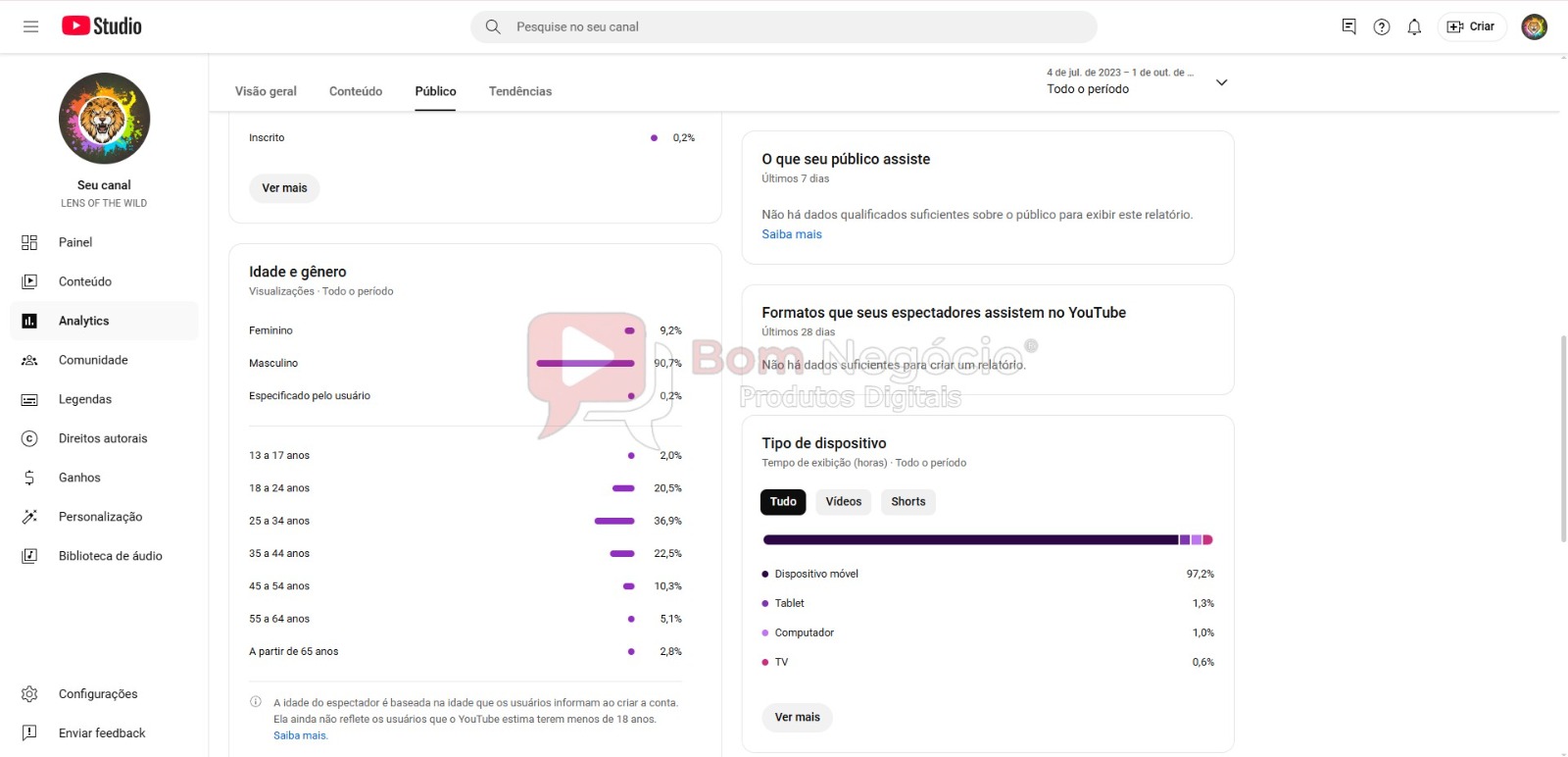The width and height of the screenshot is (1568, 757).
Task: Click the Criar create button
Action: [1472, 26]
